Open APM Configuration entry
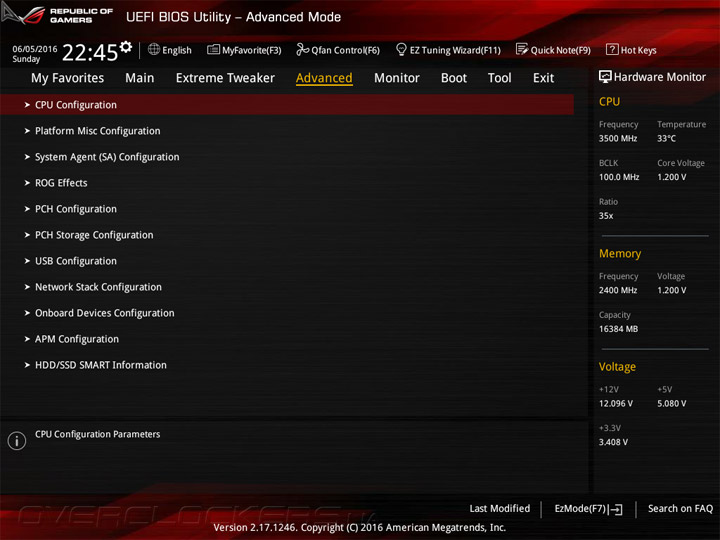The image size is (720, 540). (x=77, y=339)
